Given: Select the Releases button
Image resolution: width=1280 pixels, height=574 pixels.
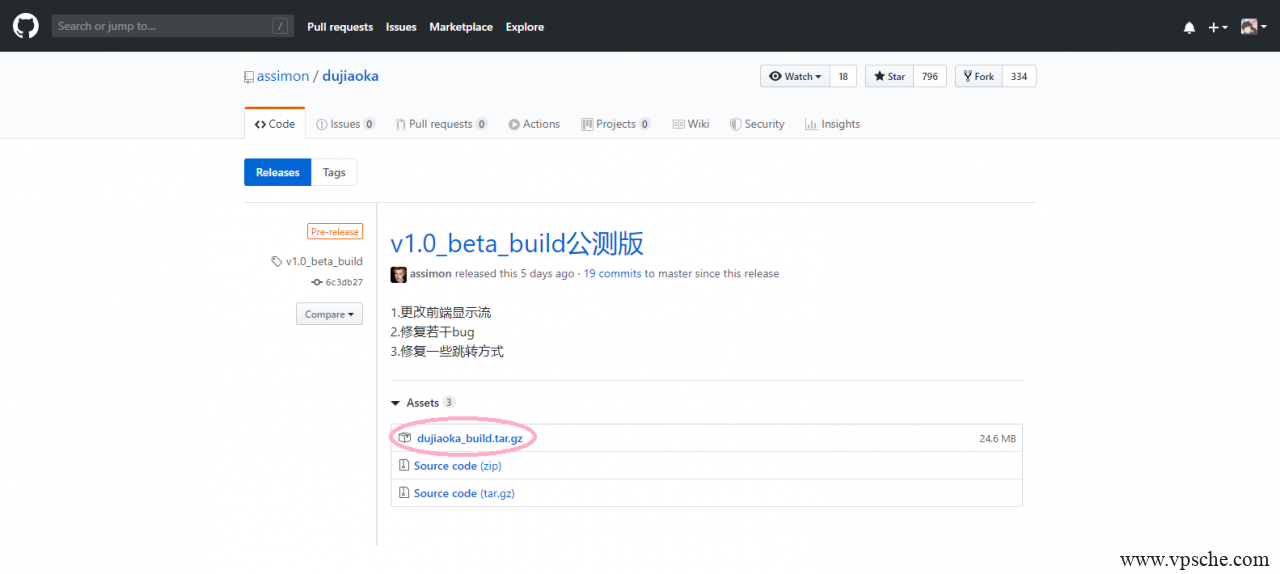Looking at the screenshot, I should coord(277,172).
